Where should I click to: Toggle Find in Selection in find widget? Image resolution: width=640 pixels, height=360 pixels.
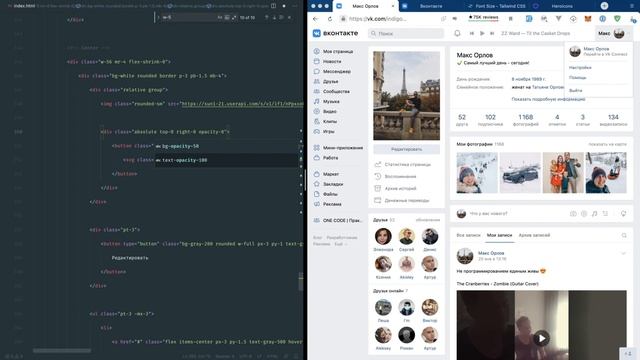[282, 18]
